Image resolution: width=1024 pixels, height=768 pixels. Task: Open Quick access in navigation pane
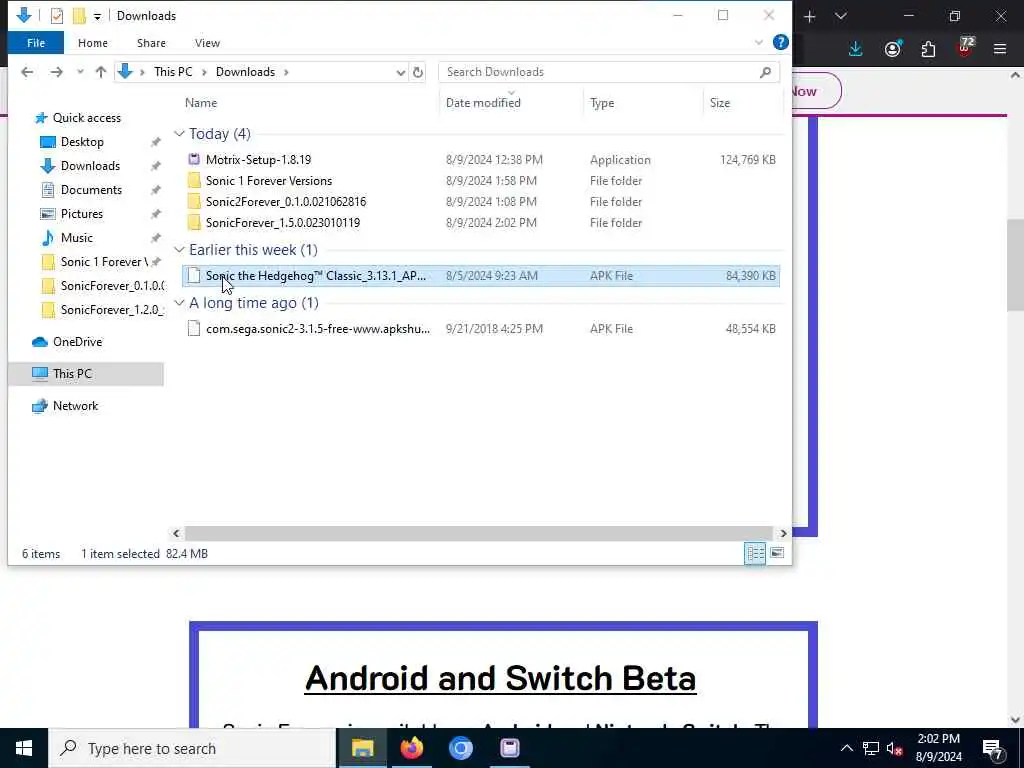(86, 118)
